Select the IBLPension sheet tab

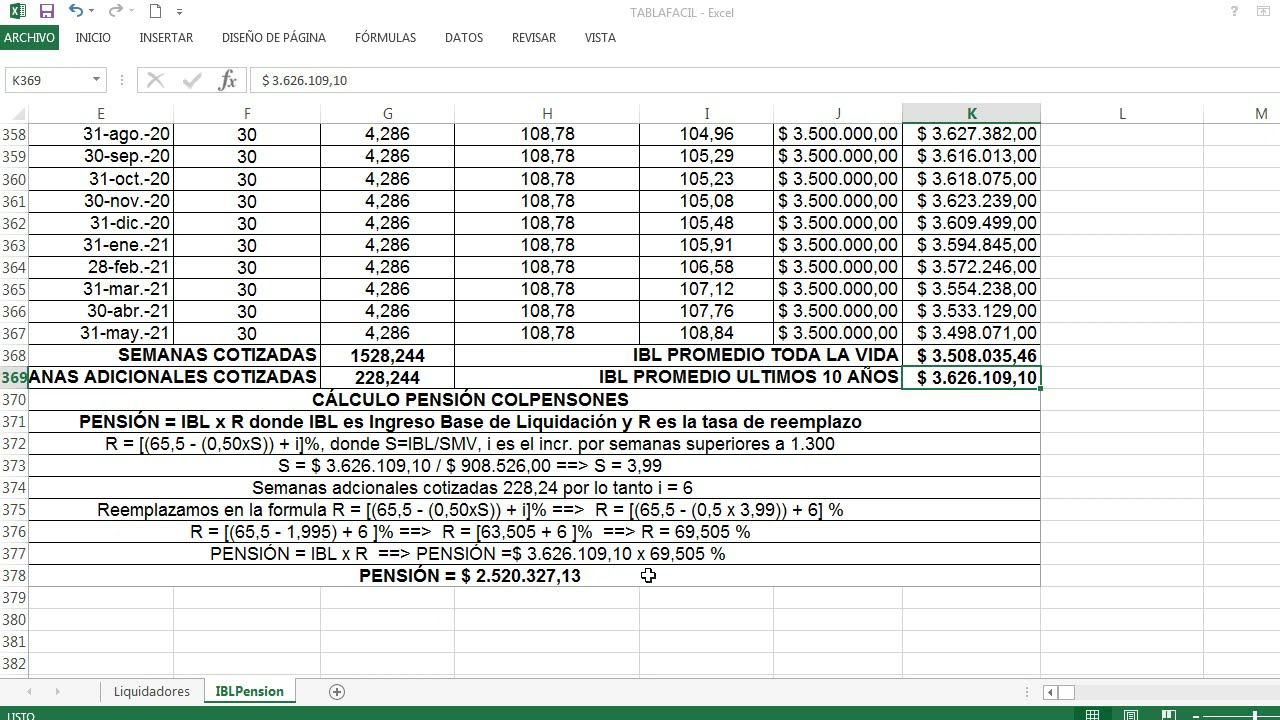pos(250,691)
